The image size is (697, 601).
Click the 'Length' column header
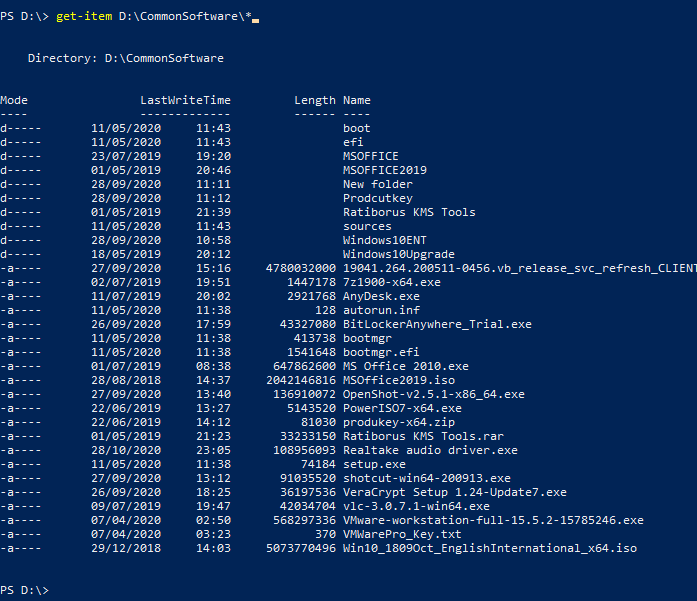[x=315, y=100]
